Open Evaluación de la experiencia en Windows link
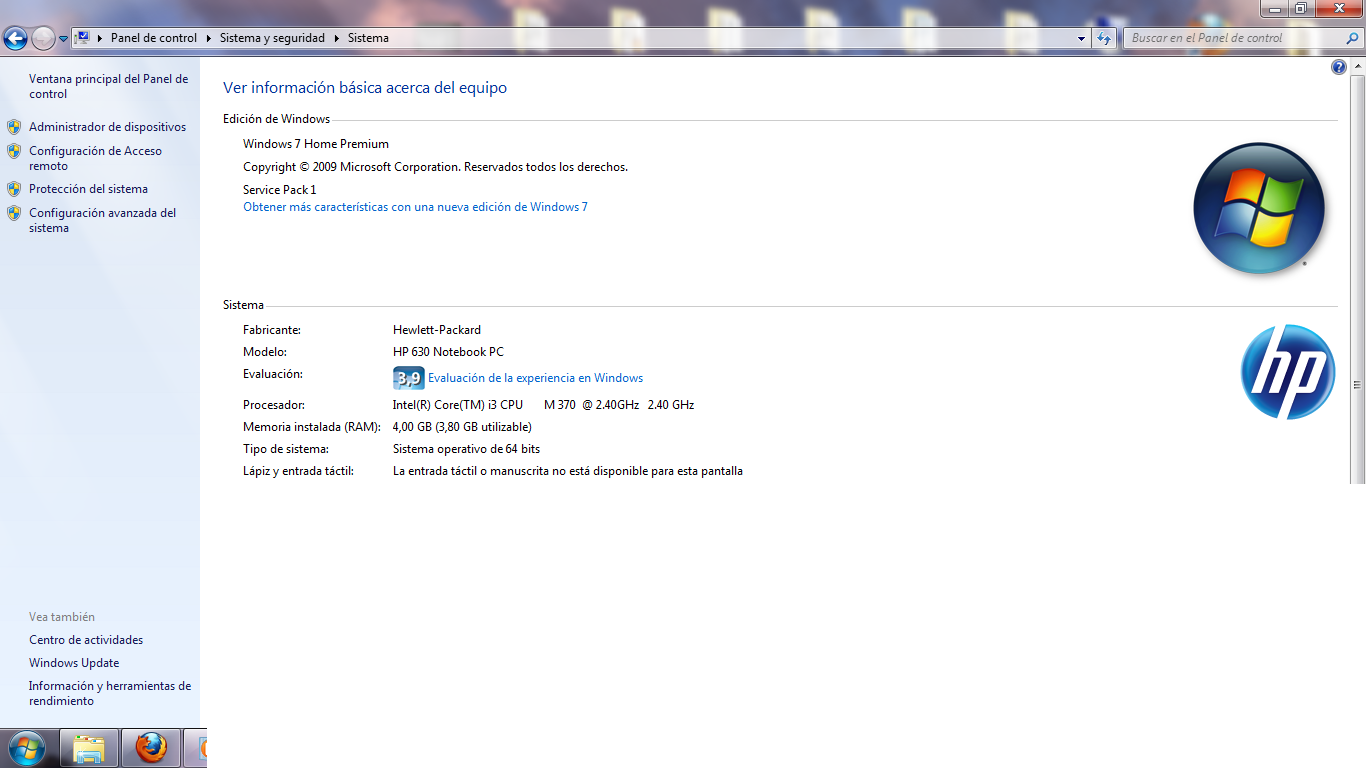 535,378
